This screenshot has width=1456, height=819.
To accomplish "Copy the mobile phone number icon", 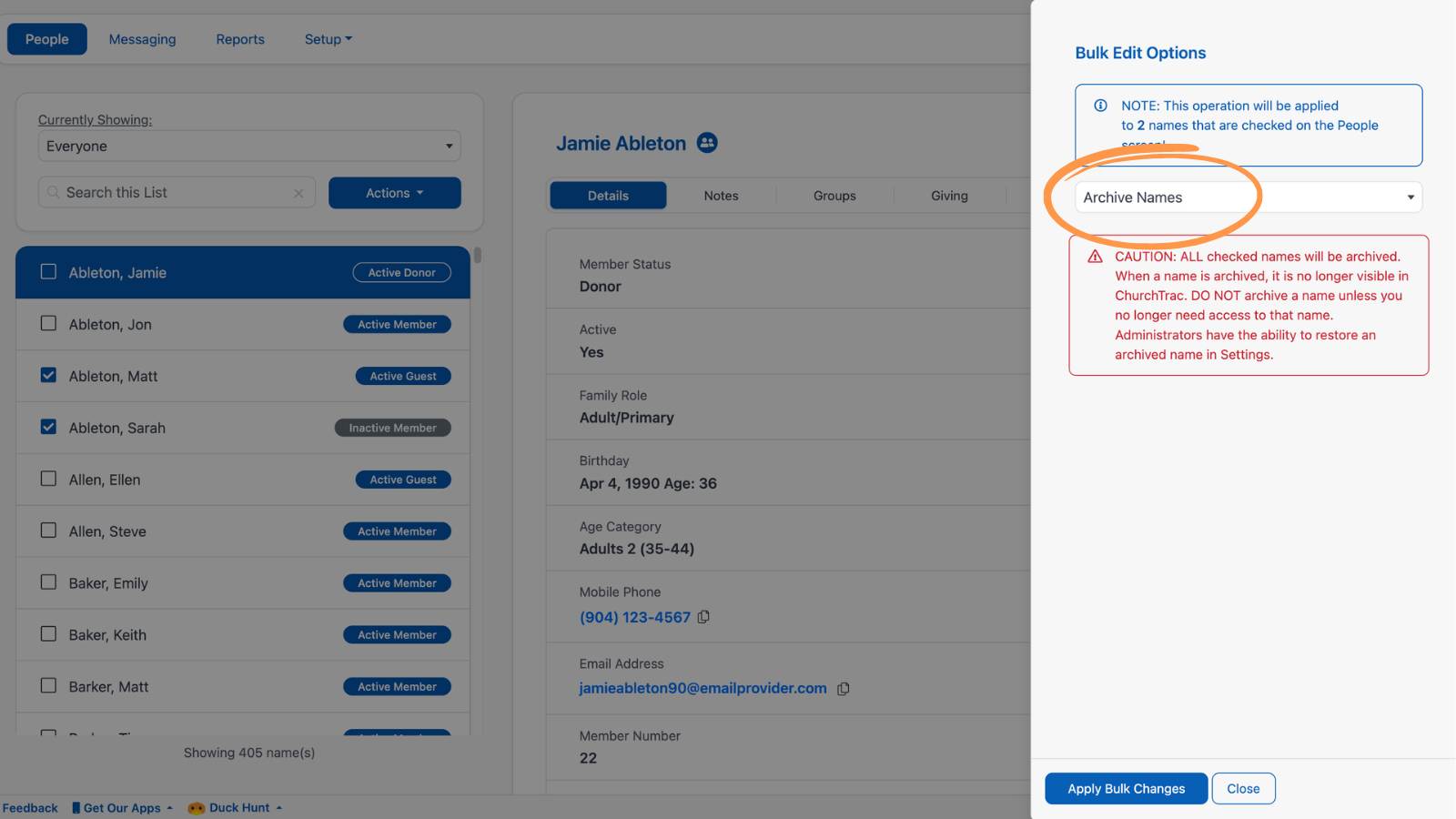I will 703,617.
